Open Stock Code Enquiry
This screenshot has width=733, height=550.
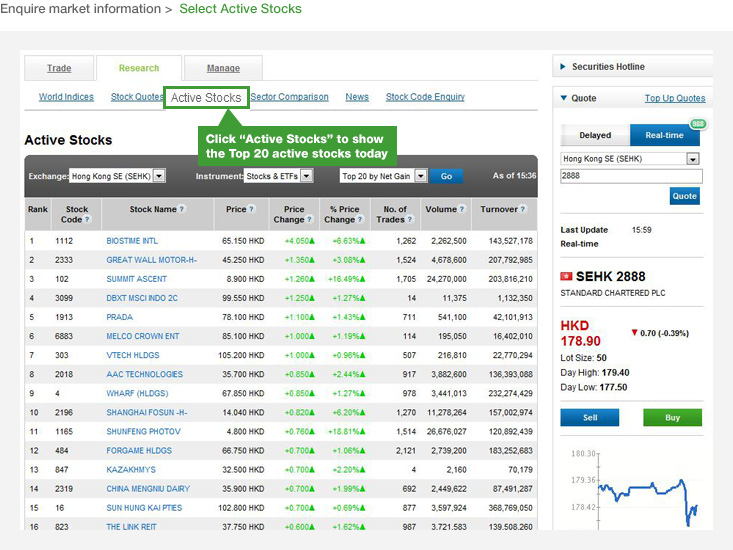coord(425,97)
